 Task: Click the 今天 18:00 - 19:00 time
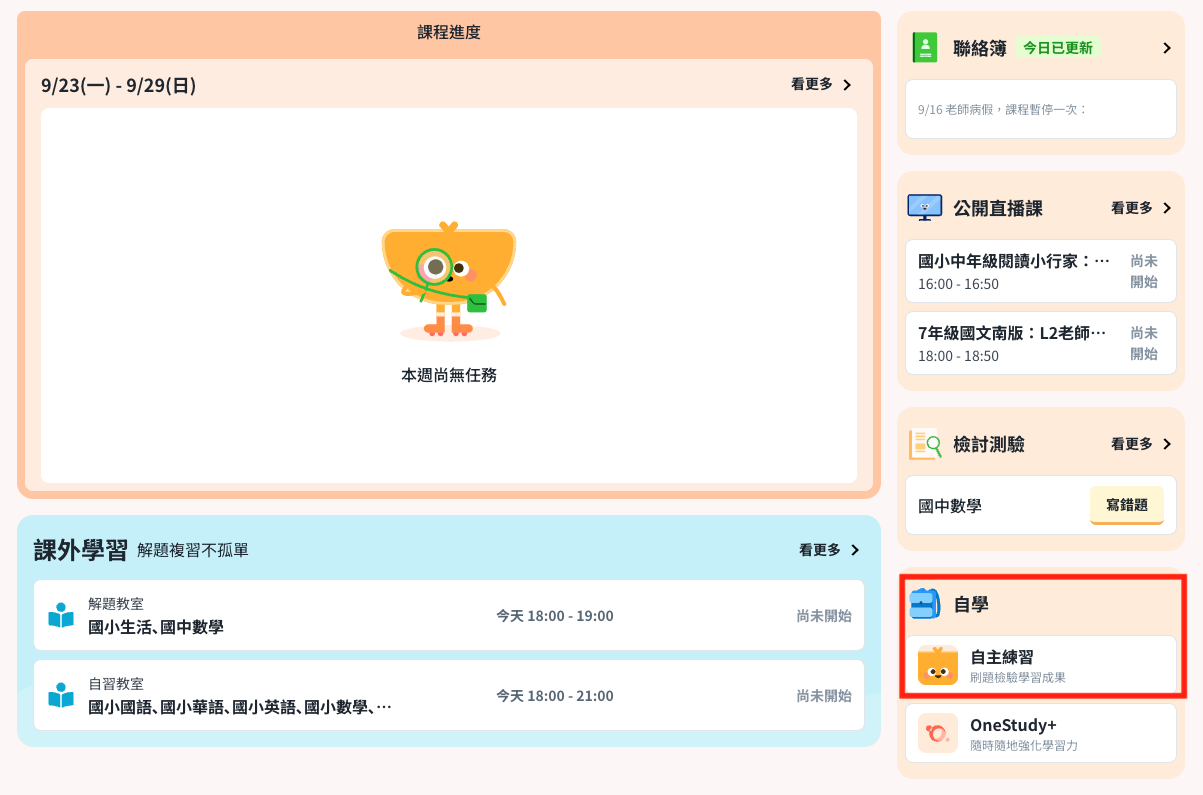pyautogui.click(x=555, y=616)
